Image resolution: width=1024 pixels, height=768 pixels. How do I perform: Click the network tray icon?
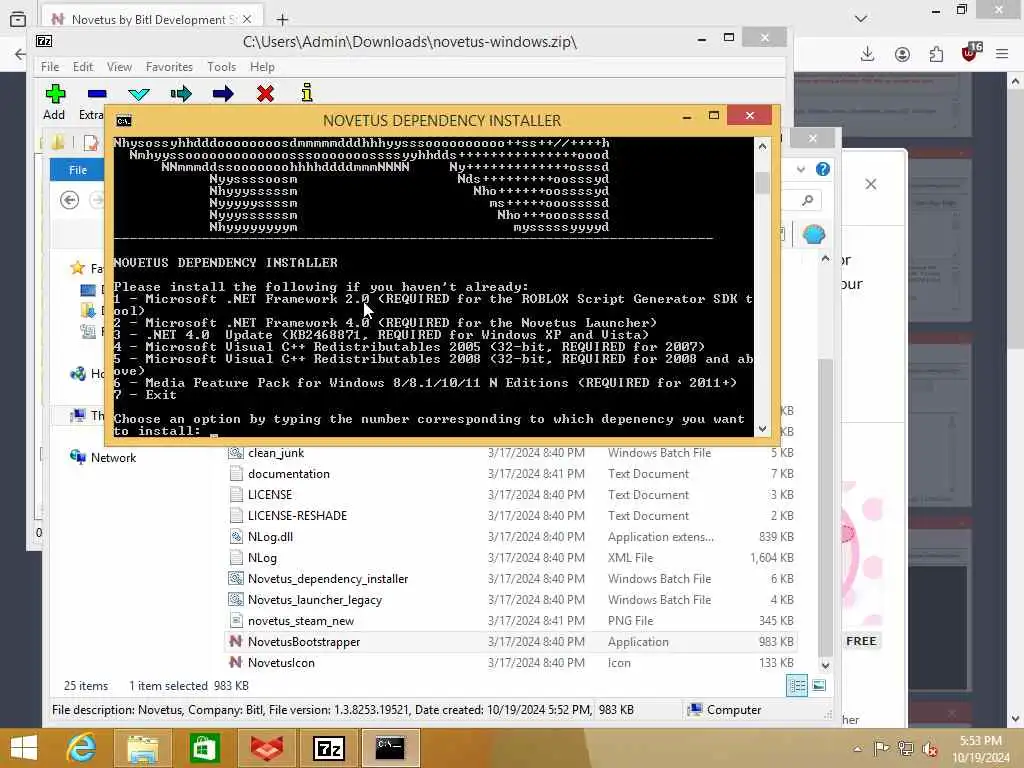905,748
